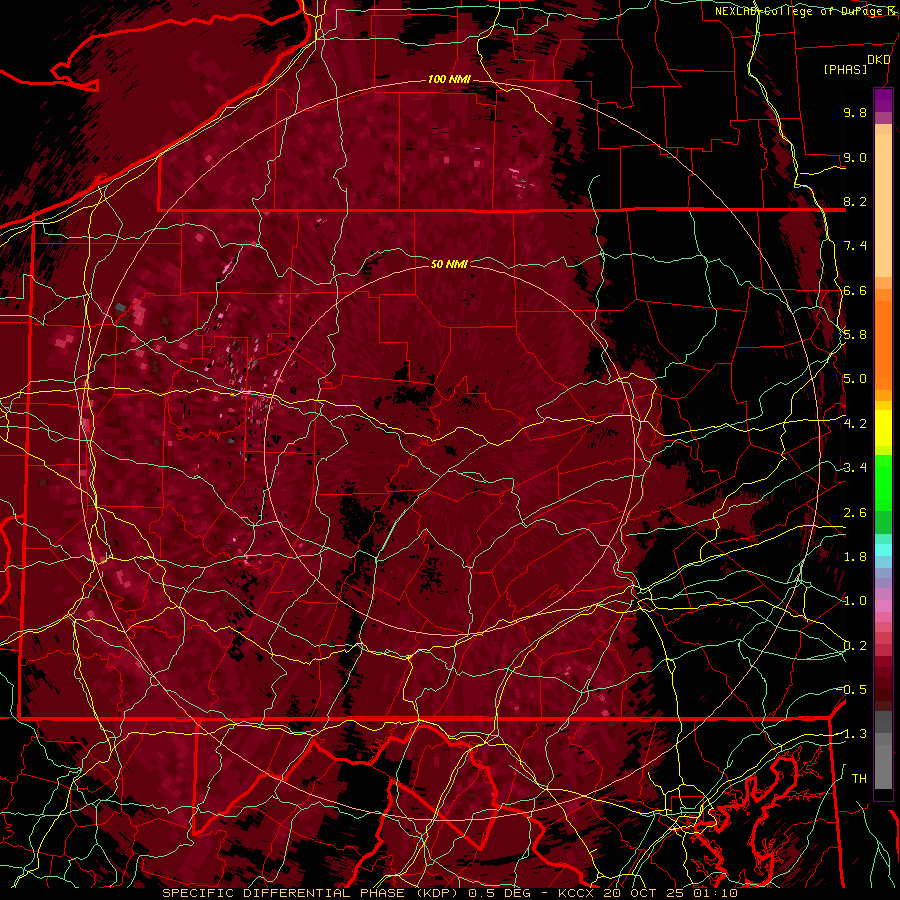Image resolution: width=900 pixels, height=900 pixels.
Task: Pick the pink segment of the color bar
Action: coord(883,606)
